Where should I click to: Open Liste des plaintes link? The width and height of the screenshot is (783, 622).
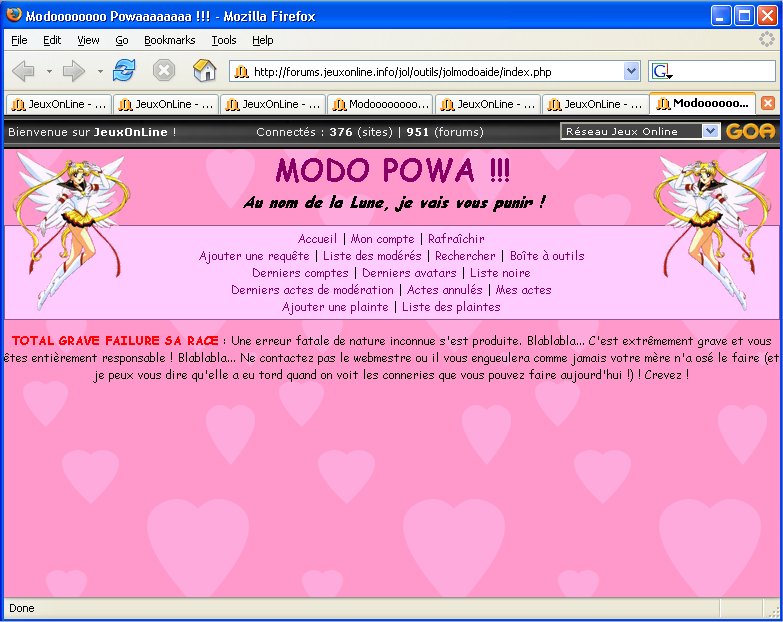[x=451, y=307]
